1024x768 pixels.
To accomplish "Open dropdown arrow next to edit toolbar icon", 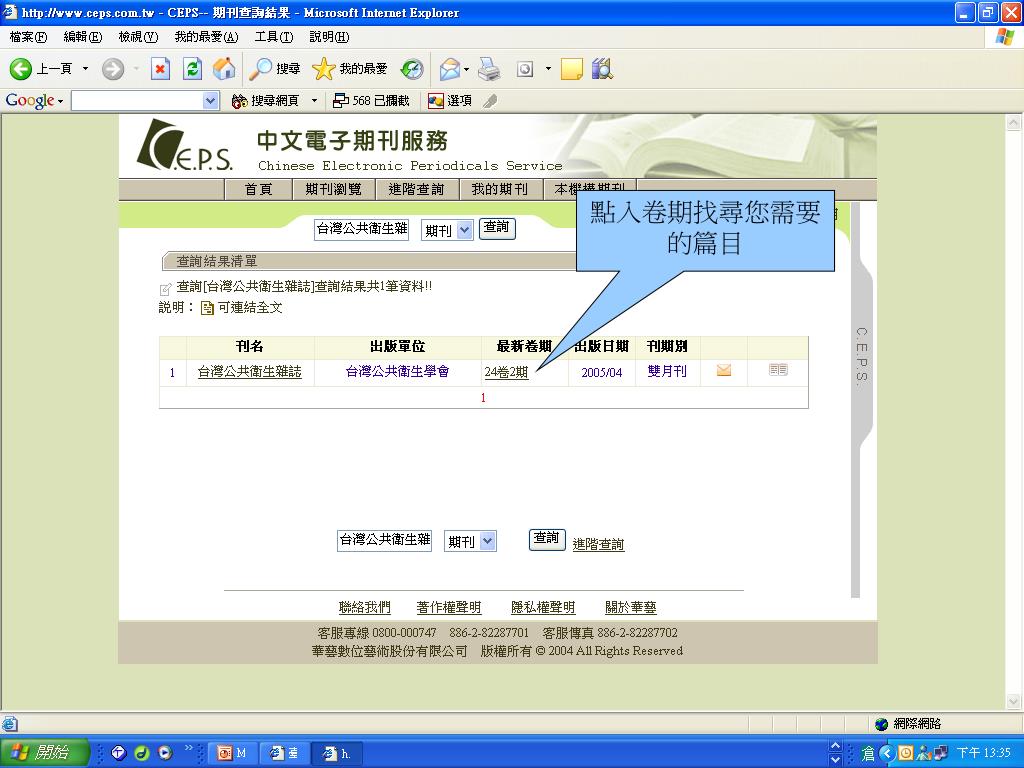I will click(548, 69).
